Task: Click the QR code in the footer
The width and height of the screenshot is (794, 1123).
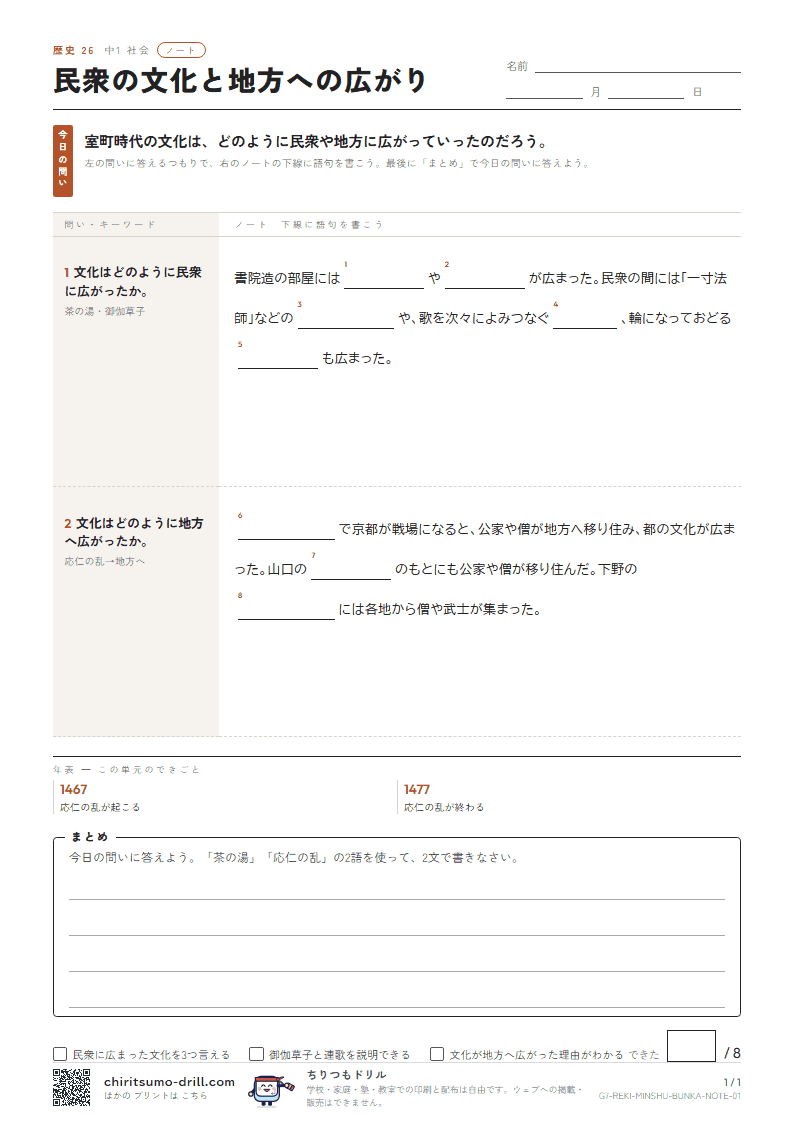Action: tap(72, 1087)
